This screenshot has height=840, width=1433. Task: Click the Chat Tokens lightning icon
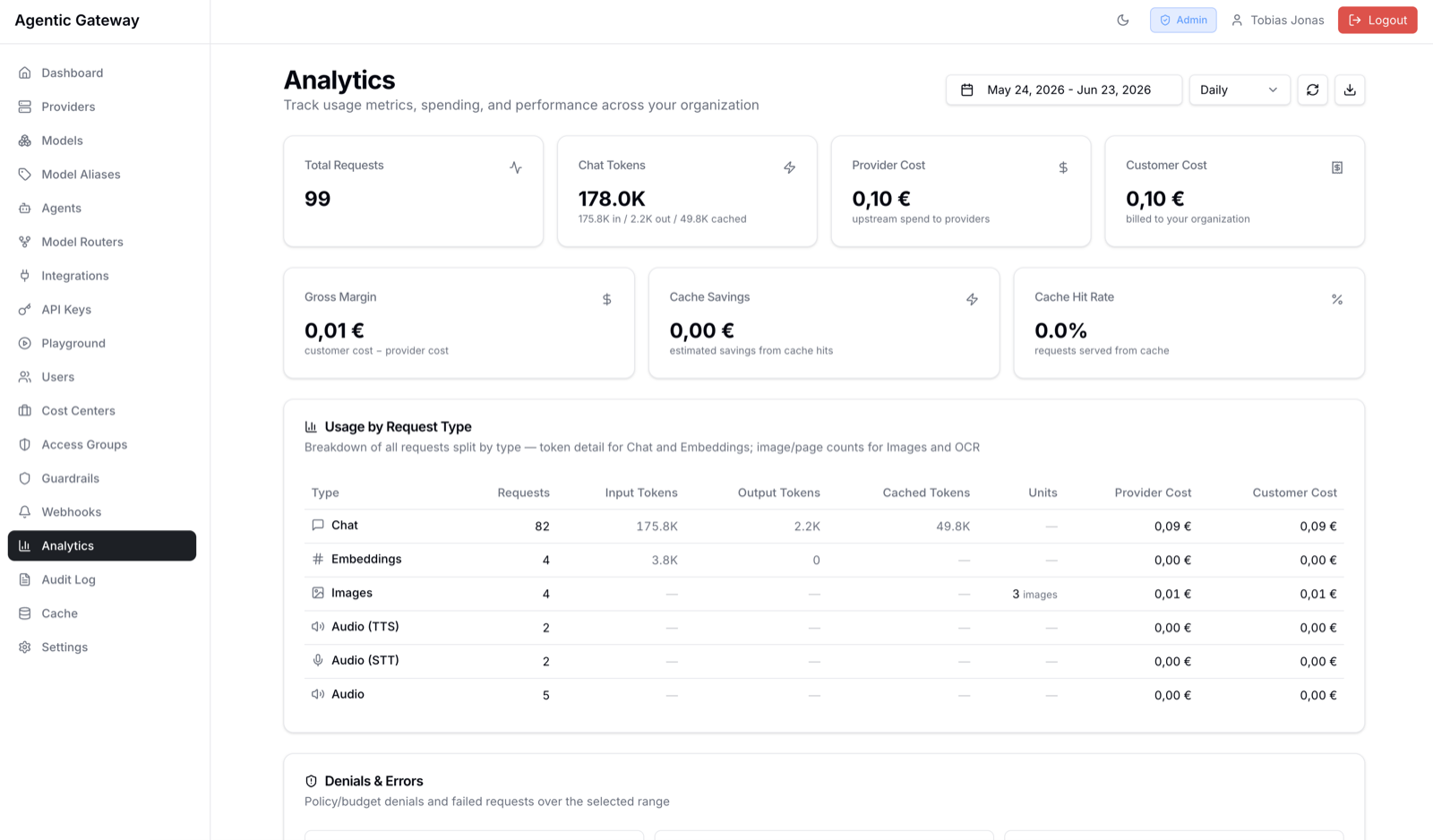790,167
